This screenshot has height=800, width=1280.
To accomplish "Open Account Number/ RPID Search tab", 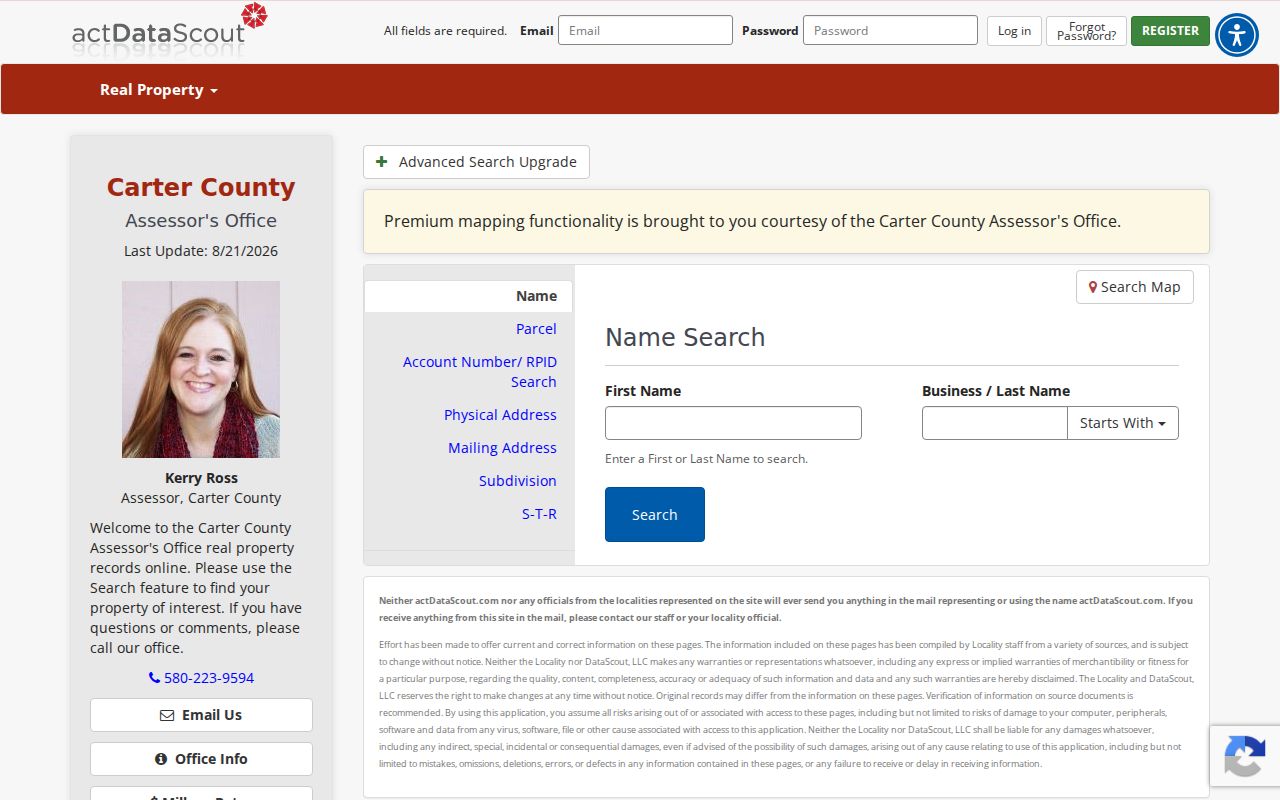I will click(480, 372).
